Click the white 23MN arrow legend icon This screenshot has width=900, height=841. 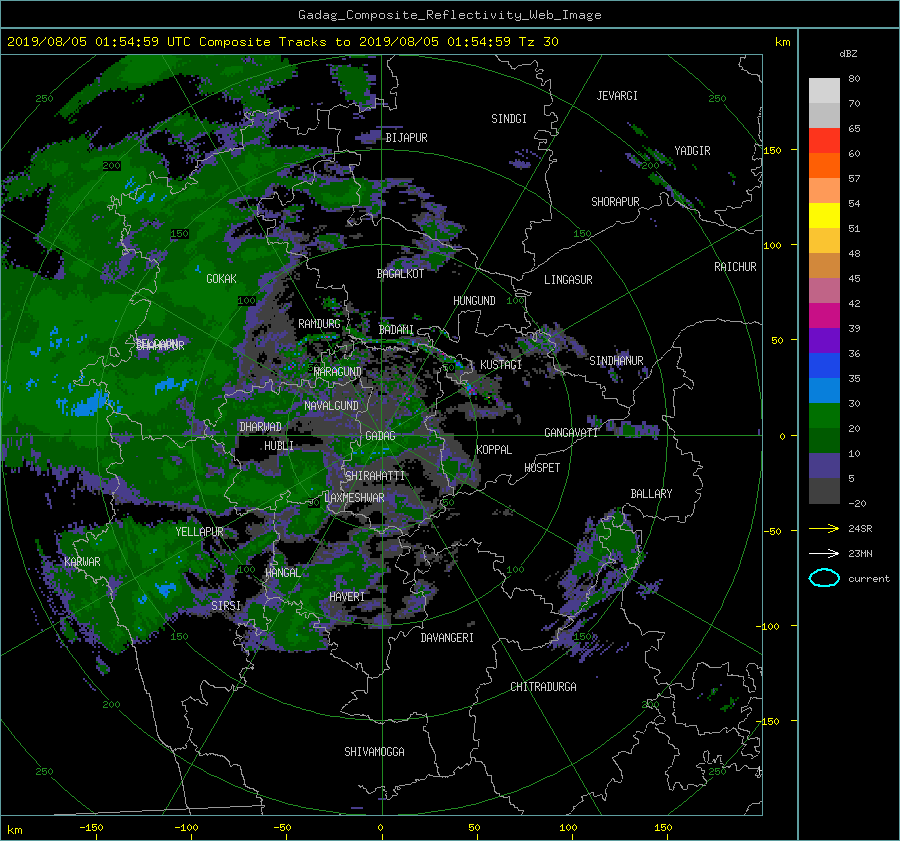pyautogui.click(x=824, y=553)
